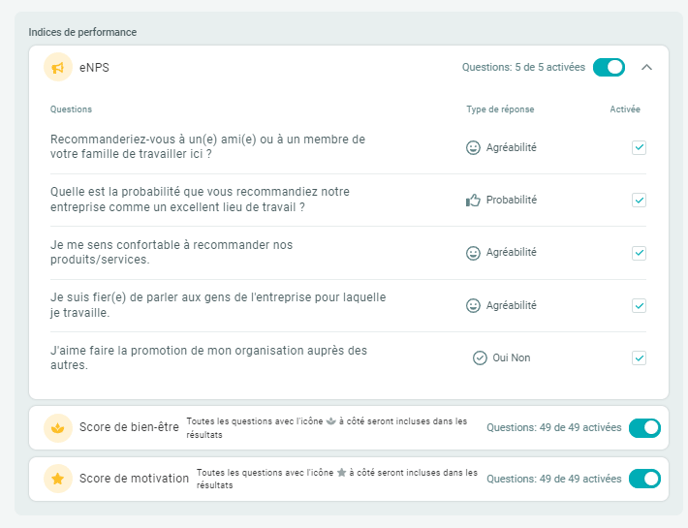The image size is (688, 528).
Task: Click the eNPS megaphone icon
Action: (x=58, y=67)
